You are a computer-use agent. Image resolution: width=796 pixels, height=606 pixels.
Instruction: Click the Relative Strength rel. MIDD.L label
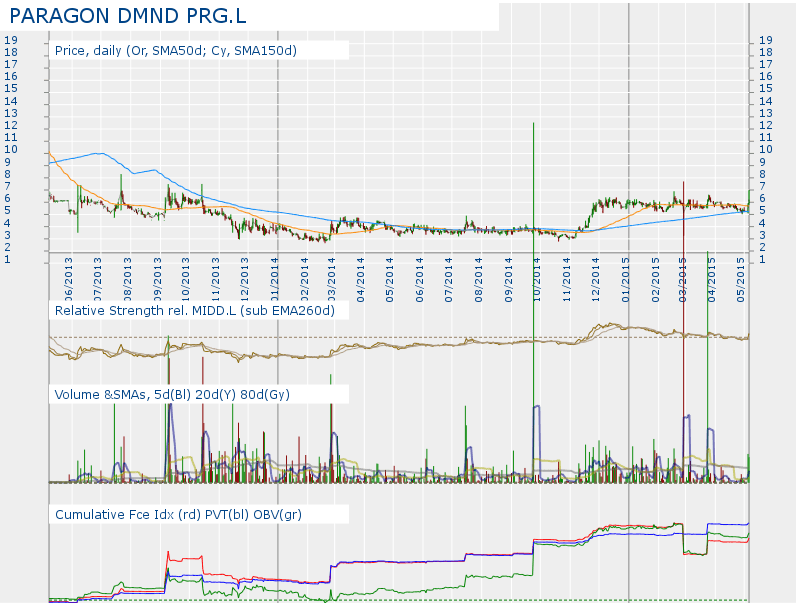coord(194,311)
